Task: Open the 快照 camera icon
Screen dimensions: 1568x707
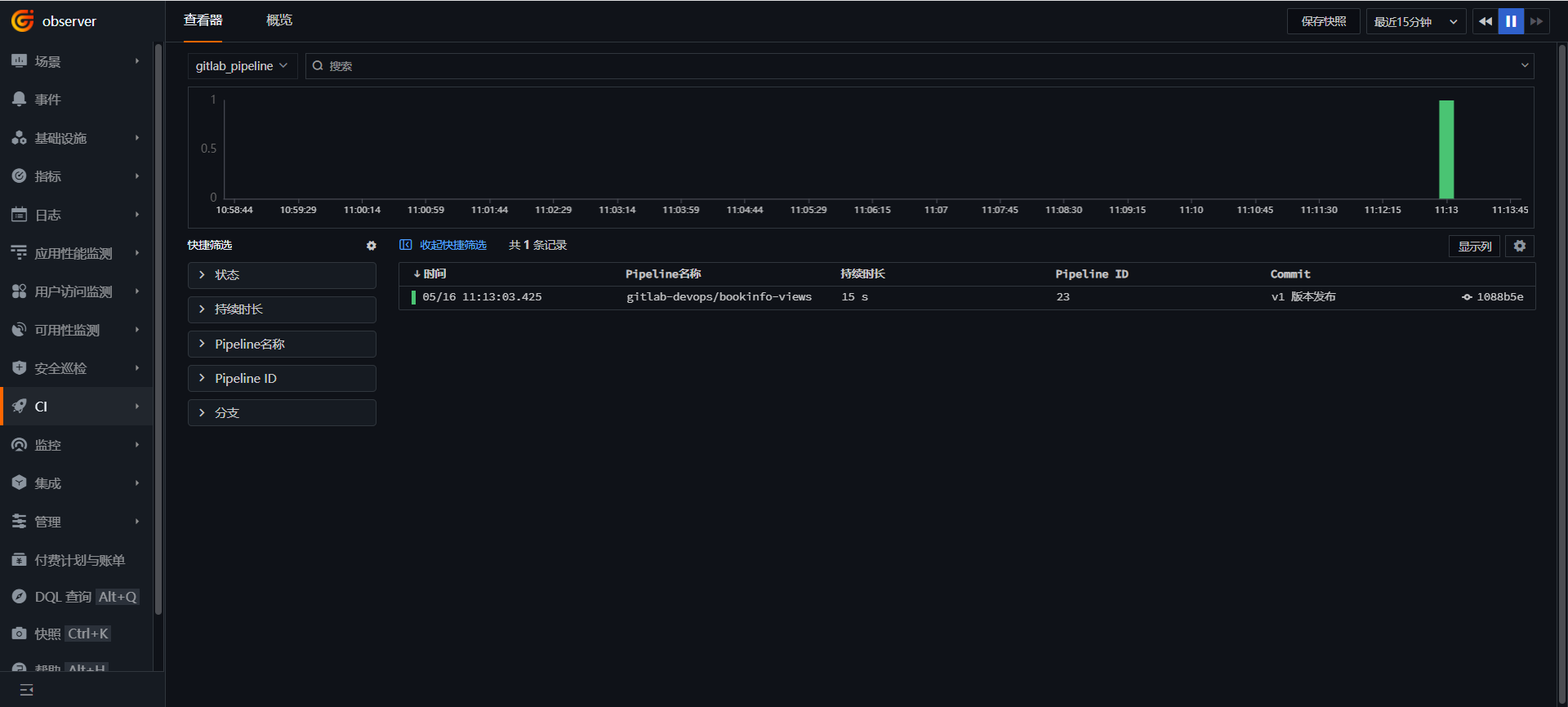Action: (x=19, y=634)
